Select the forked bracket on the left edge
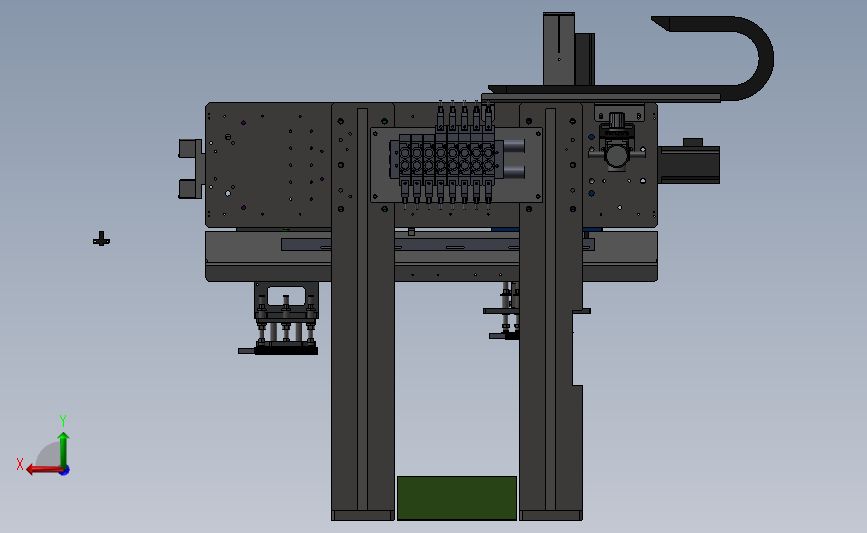The height and width of the screenshot is (533, 867). click(191, 169)
